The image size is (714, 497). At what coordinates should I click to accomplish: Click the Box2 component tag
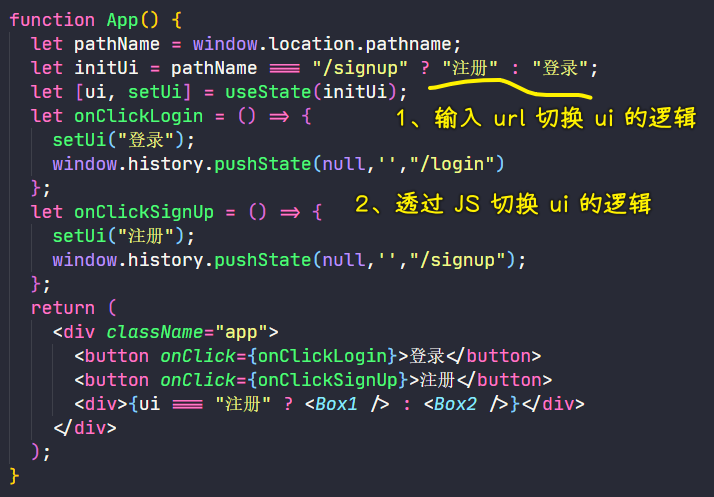point(455,404)
